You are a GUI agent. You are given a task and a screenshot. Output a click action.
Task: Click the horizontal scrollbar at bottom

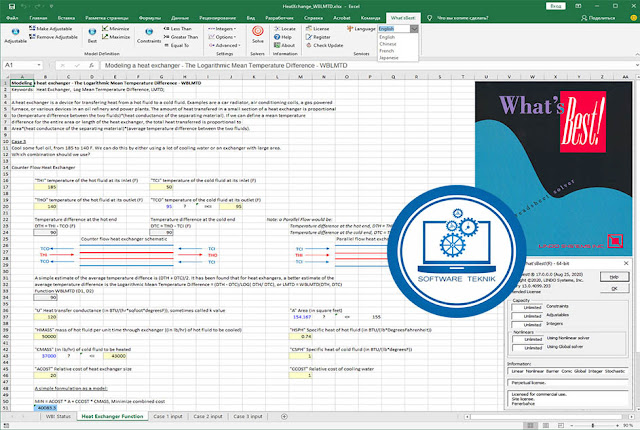coord(548,417)
